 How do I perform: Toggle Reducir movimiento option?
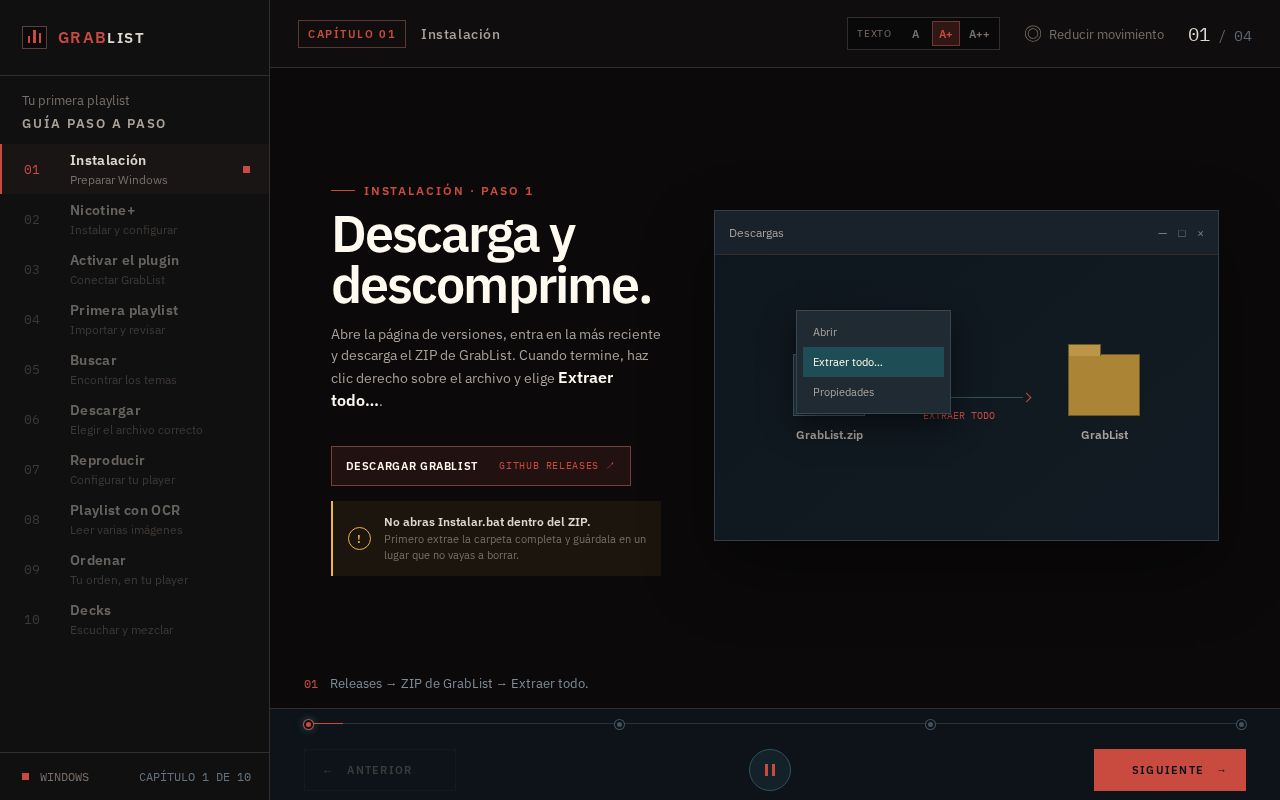(x=1095, y=34)
